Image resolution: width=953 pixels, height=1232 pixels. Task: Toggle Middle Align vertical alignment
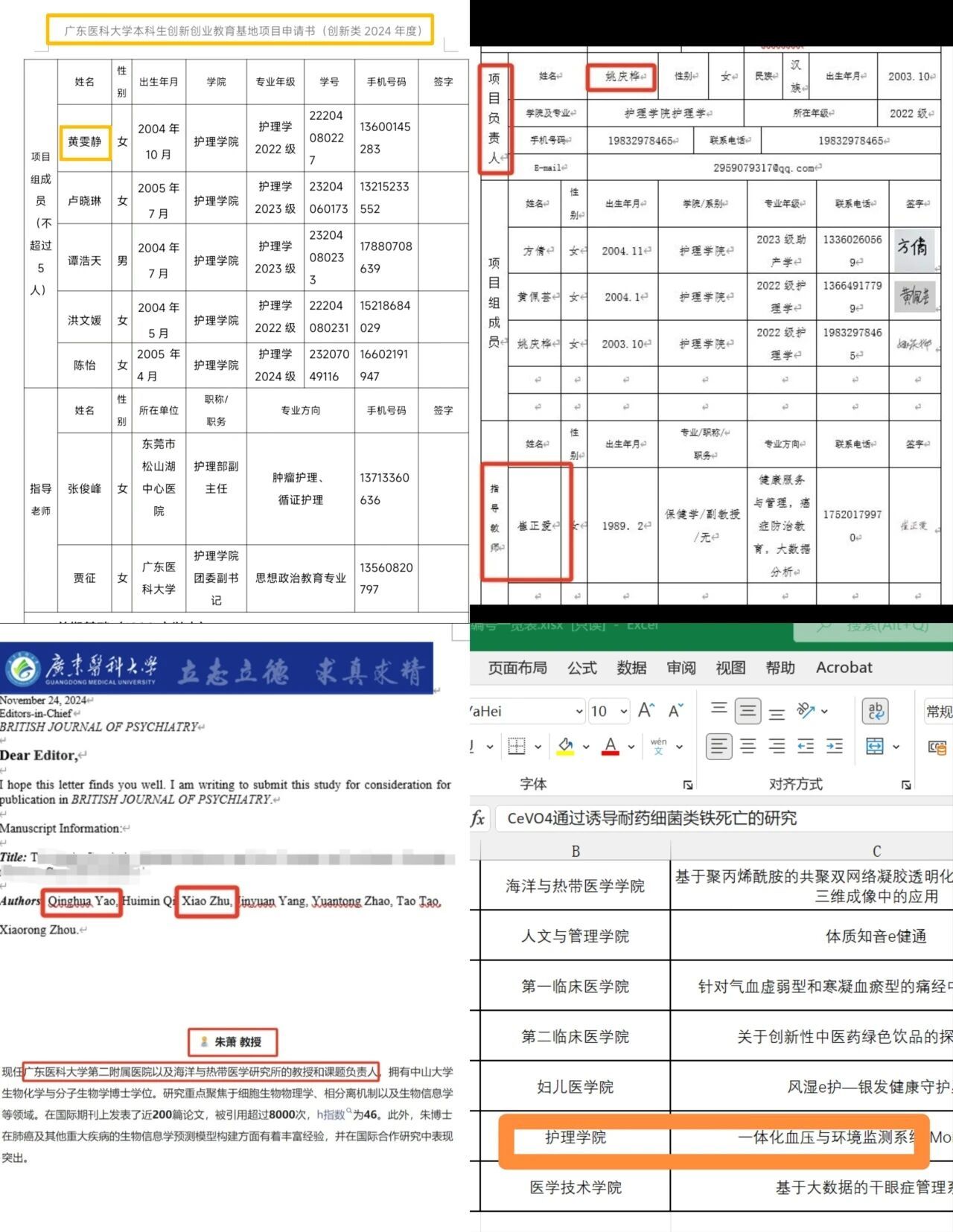[748, 711]
